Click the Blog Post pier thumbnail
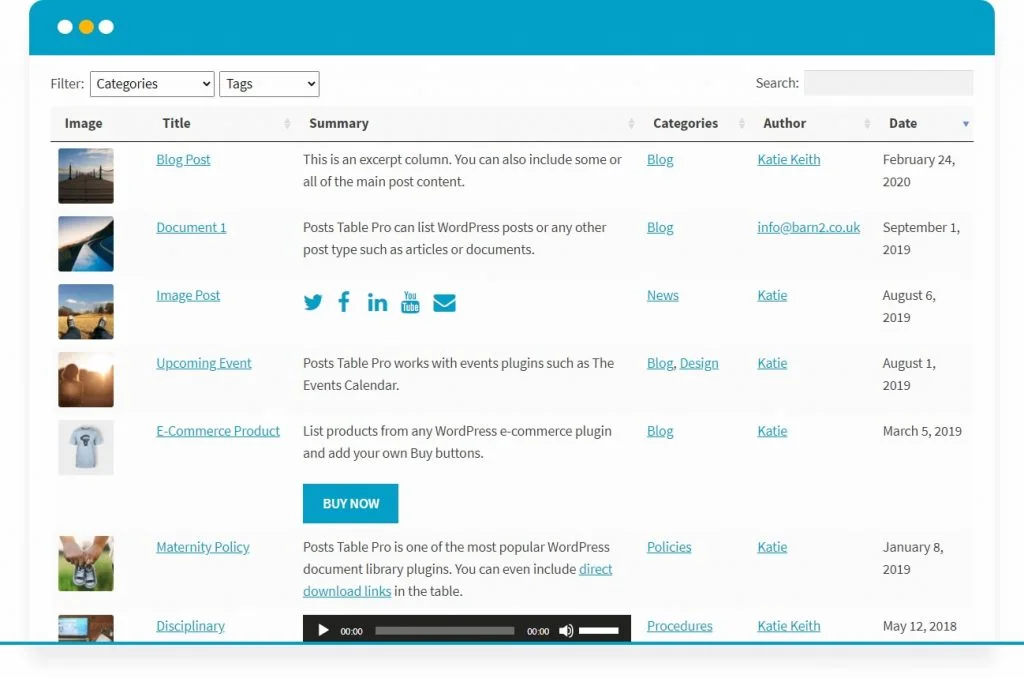 pos(86,176)
